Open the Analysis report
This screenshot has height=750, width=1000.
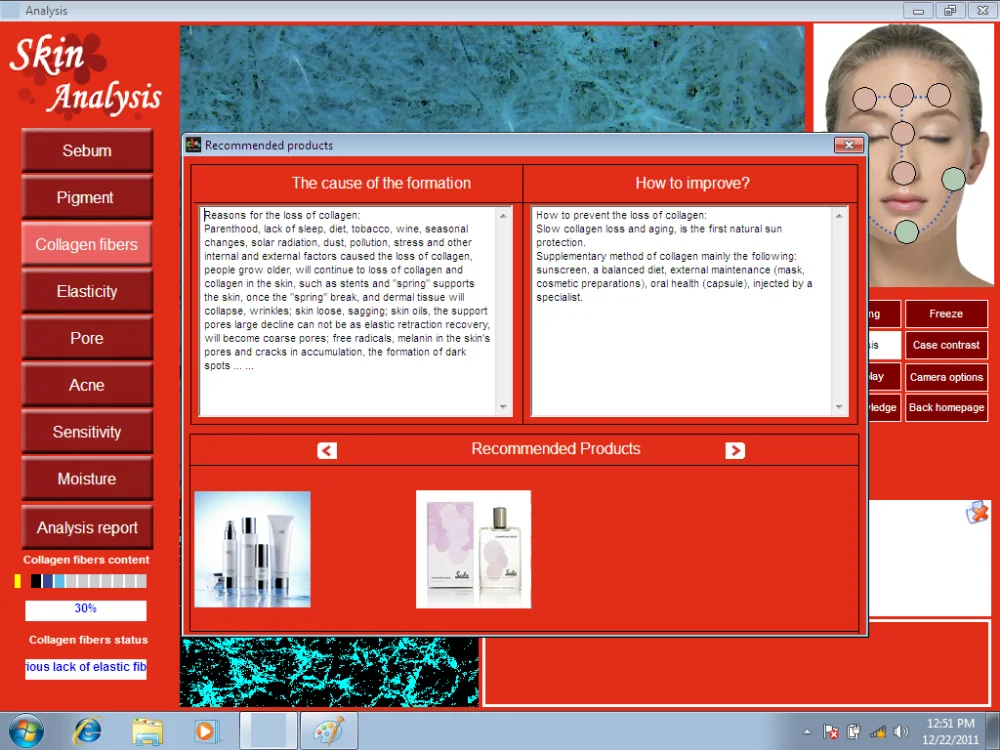pyautogui.click(x=87, y=528)
